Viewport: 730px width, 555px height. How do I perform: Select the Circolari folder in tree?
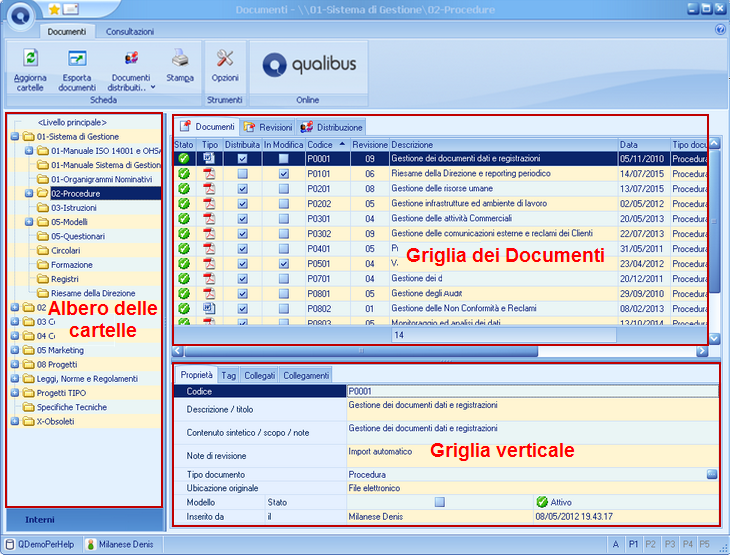[66, 250]
